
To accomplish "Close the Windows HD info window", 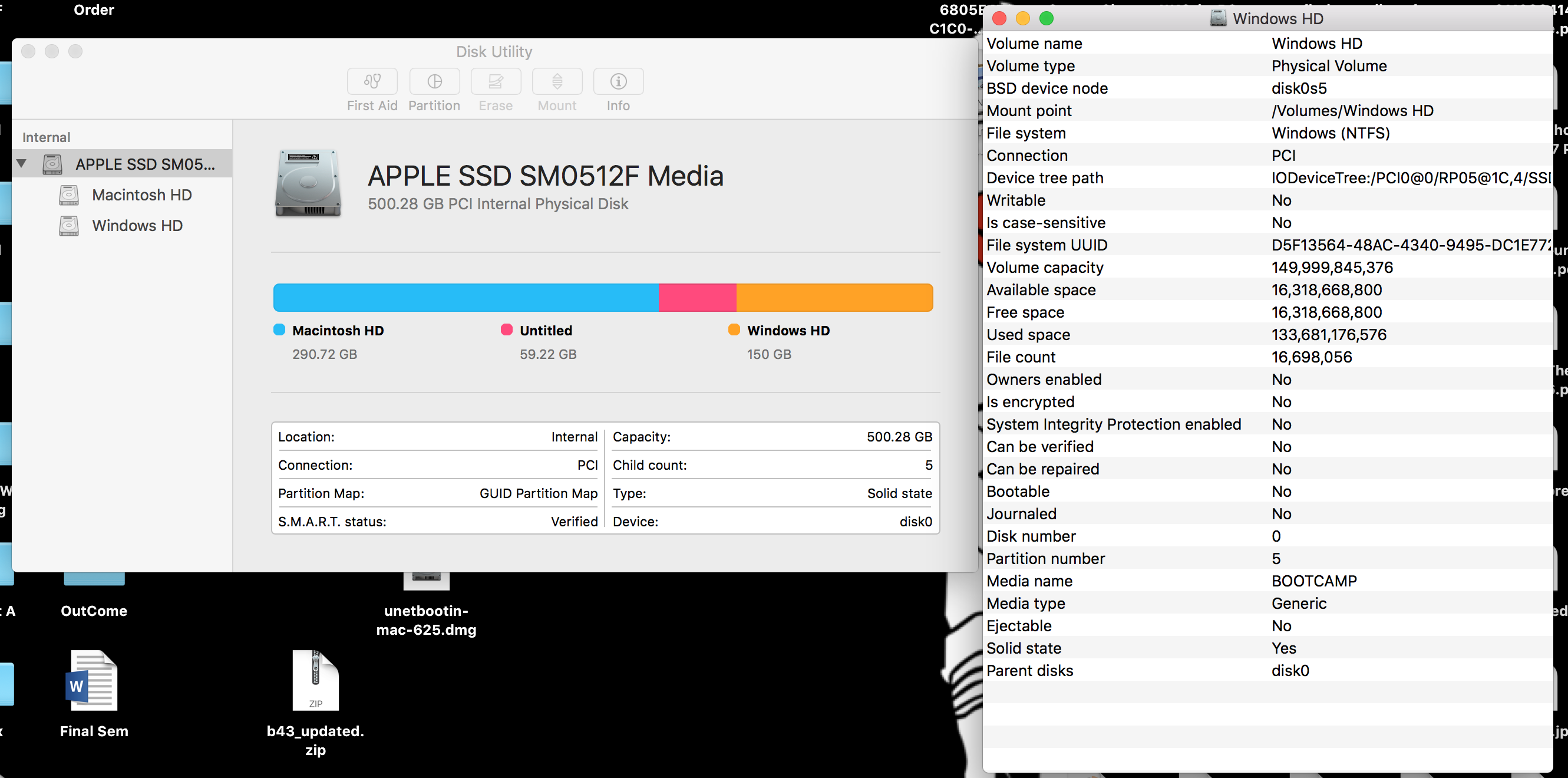I will click(999, 19).
